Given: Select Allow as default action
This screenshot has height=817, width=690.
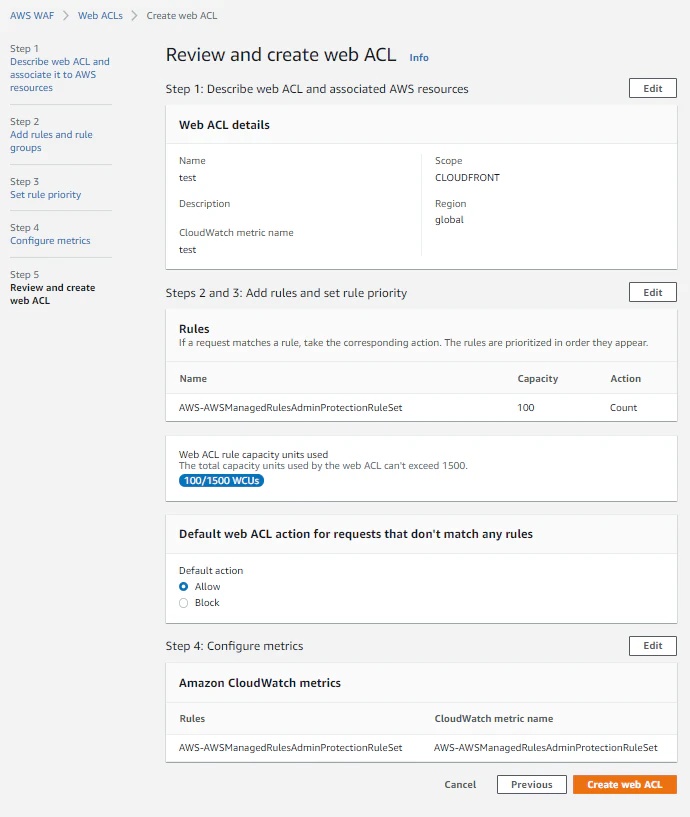Looking at the screenshot, I should [x=184, y=587].
